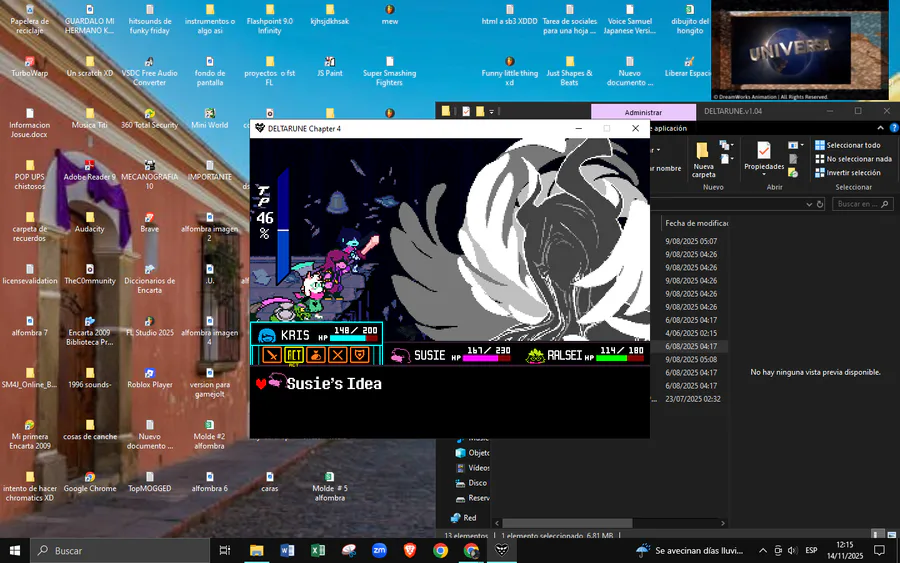Switch Explorer to large icons view
Viewport: 900px width, 563px height.
pos(891,534)
